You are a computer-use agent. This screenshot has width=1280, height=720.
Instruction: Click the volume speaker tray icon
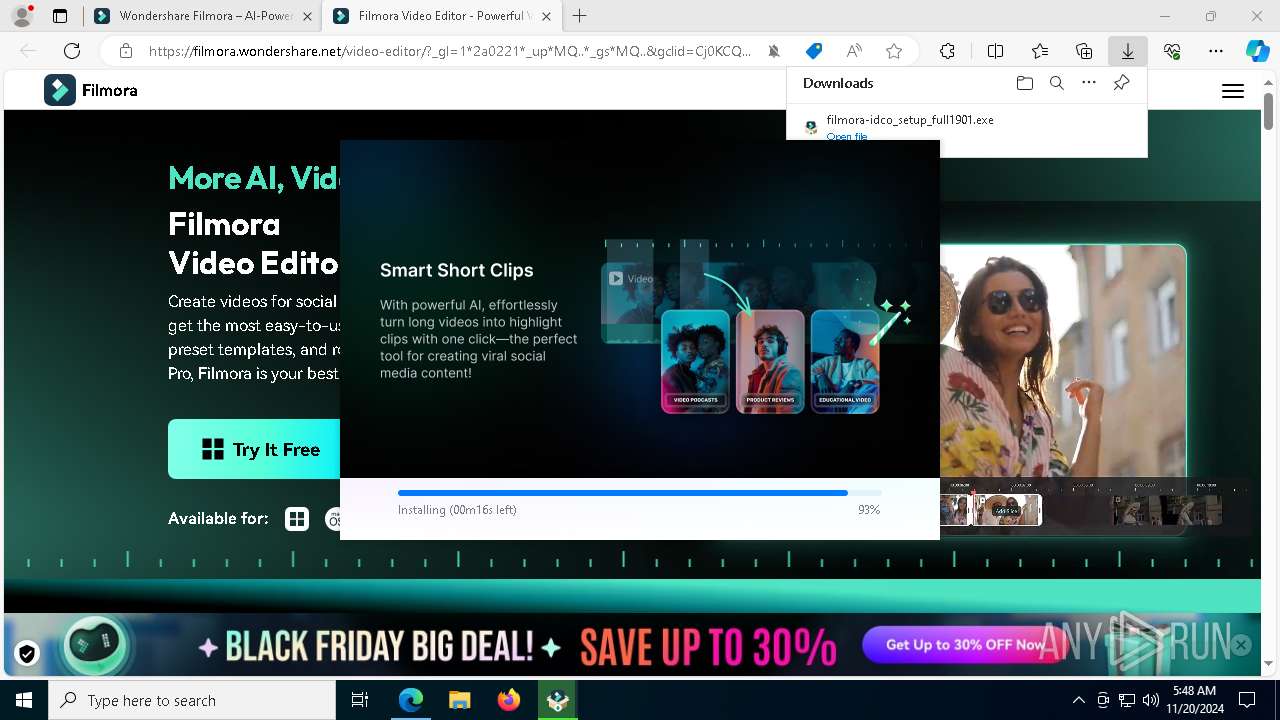1151,700
